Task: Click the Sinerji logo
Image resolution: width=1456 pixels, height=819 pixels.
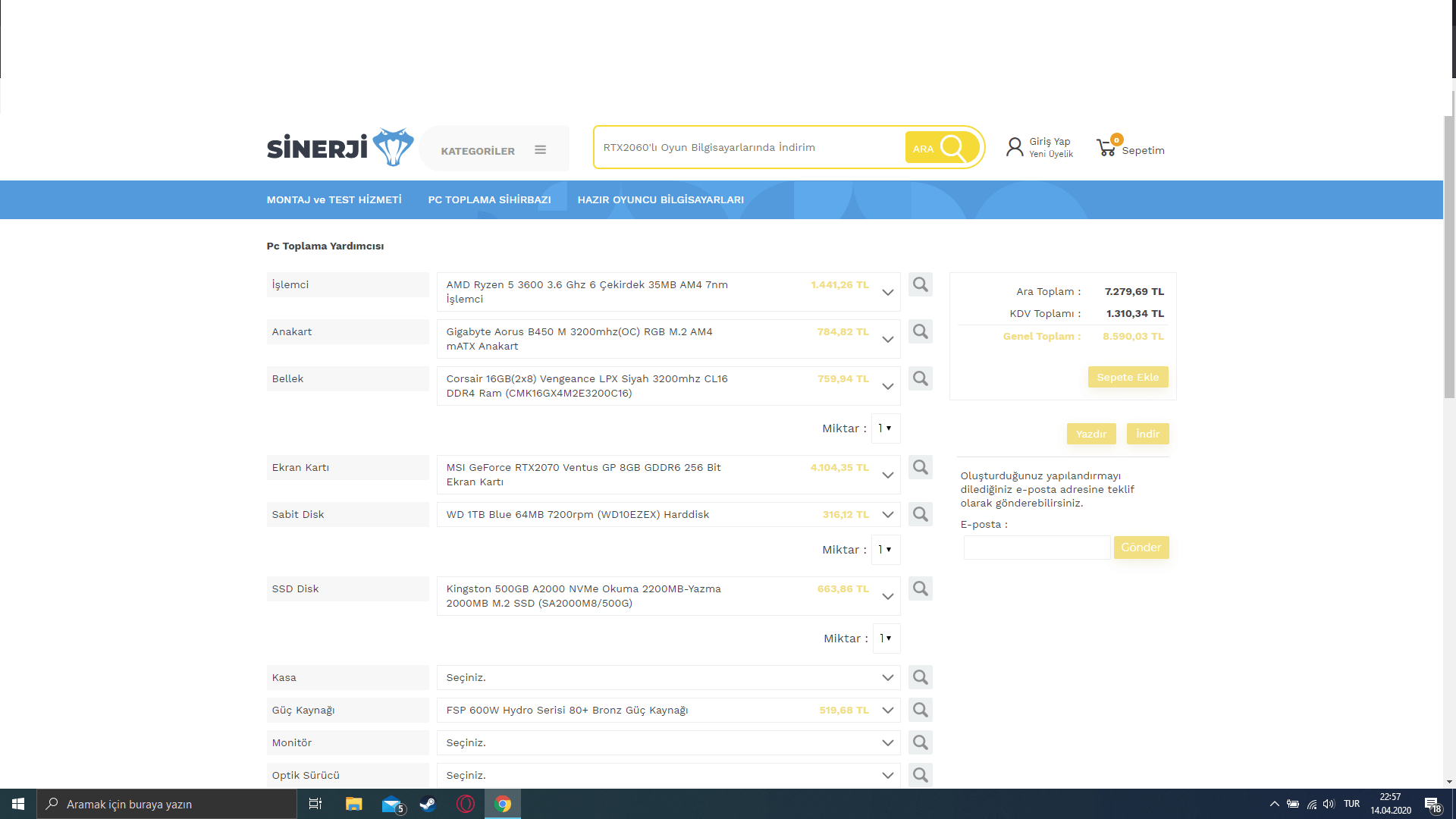Action: [x=340, y=147]
